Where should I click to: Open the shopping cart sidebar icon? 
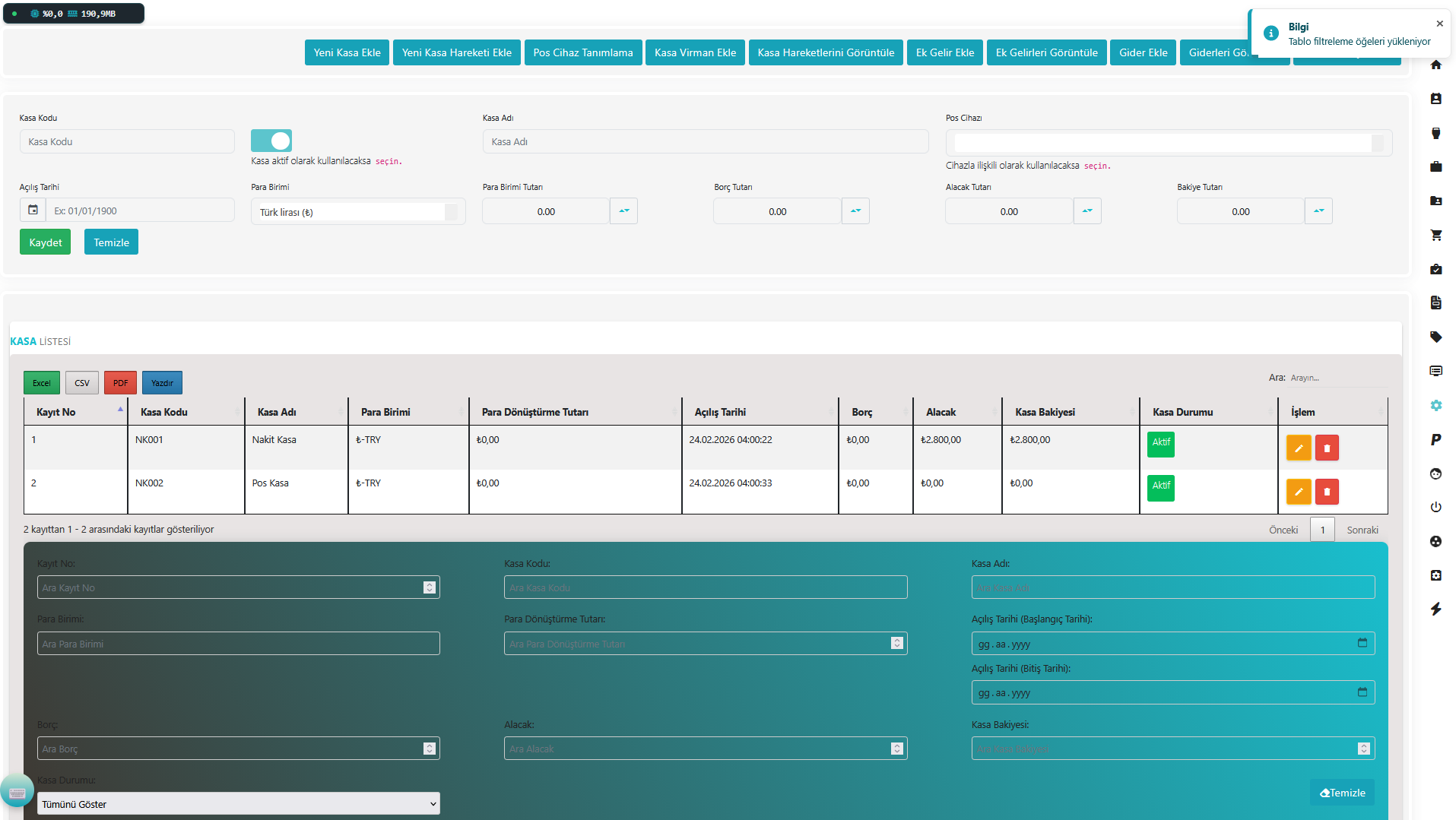[1435, 236]
